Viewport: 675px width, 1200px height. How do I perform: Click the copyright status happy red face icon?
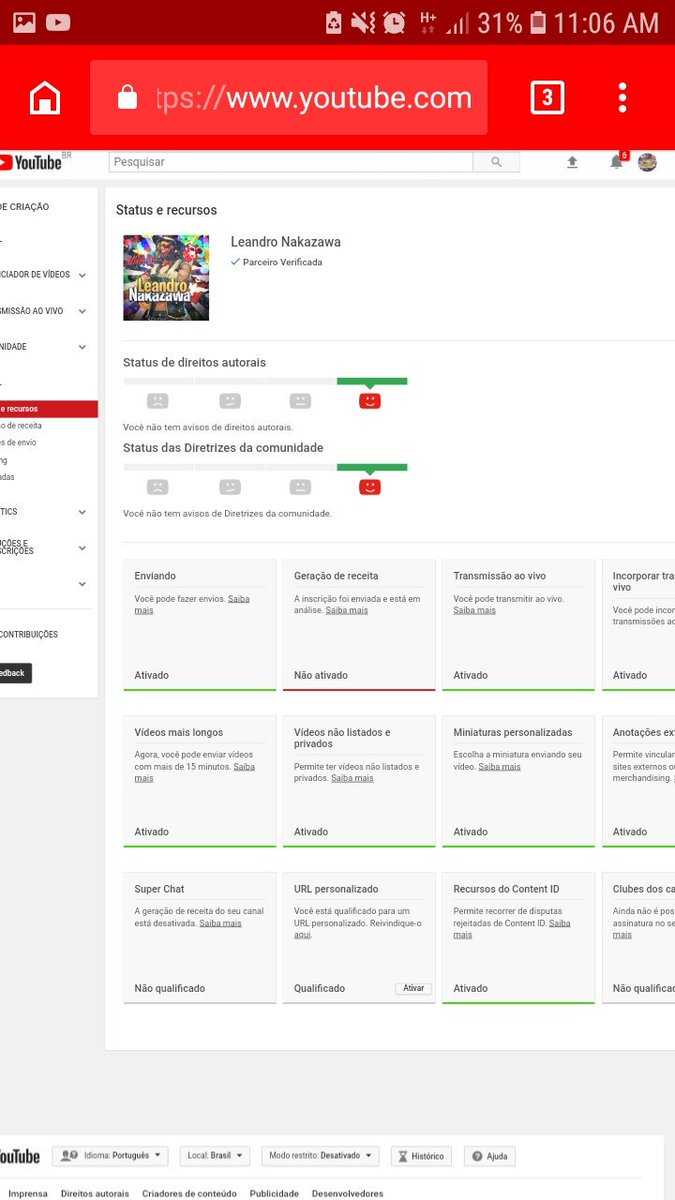point(370,401)
